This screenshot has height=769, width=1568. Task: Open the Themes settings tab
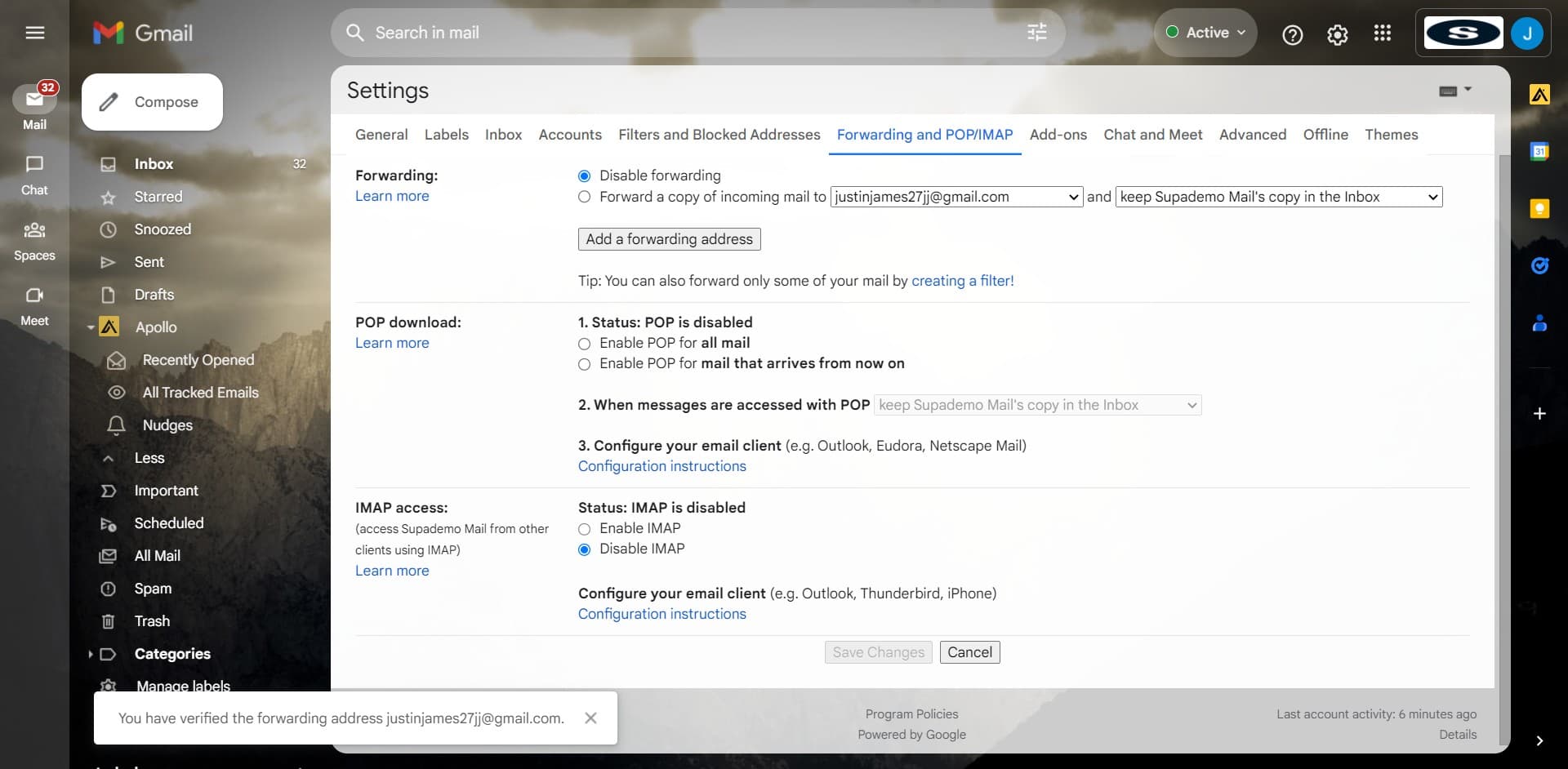(1391, 135)
